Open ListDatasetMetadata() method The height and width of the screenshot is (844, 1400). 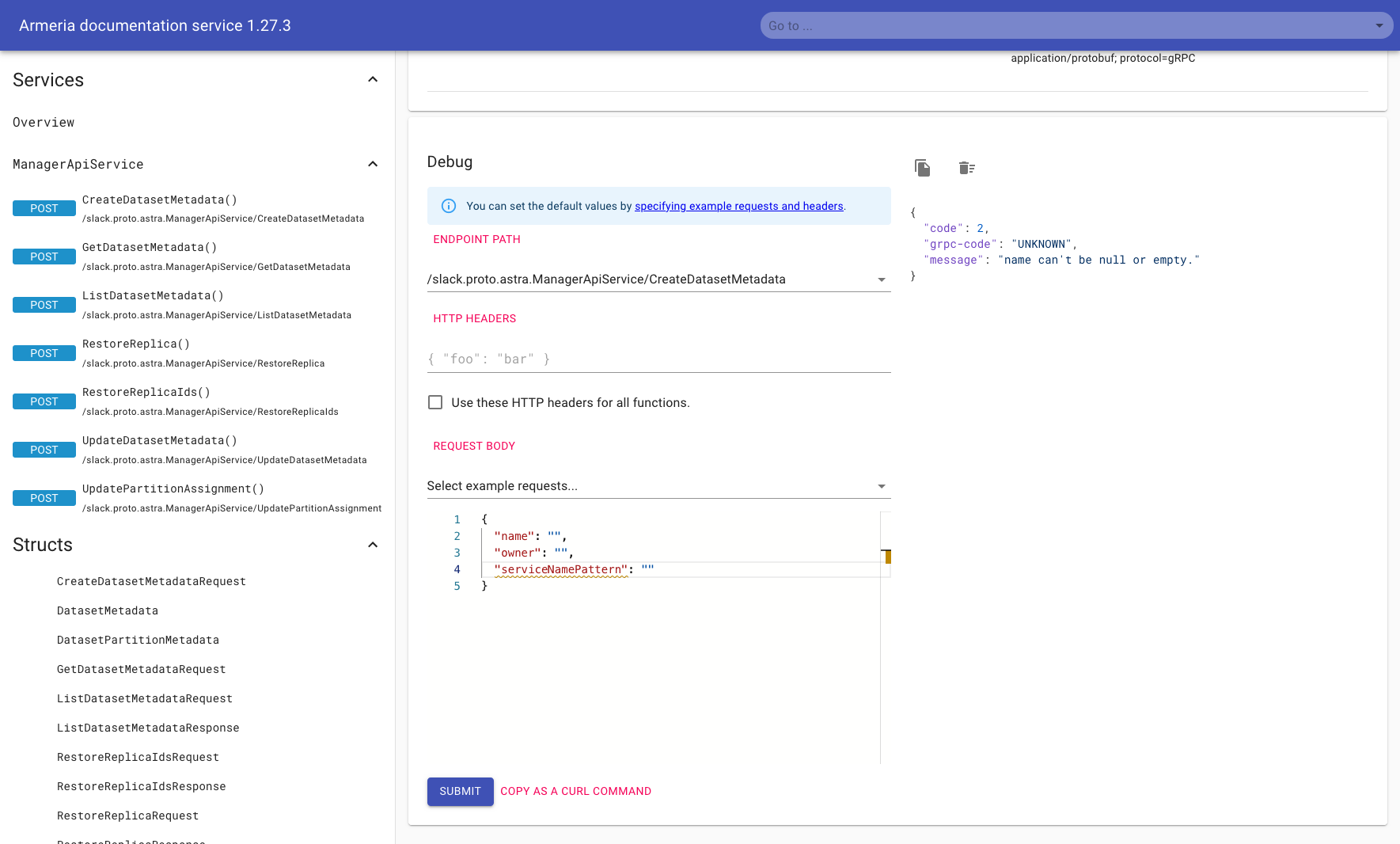(153, 295)
